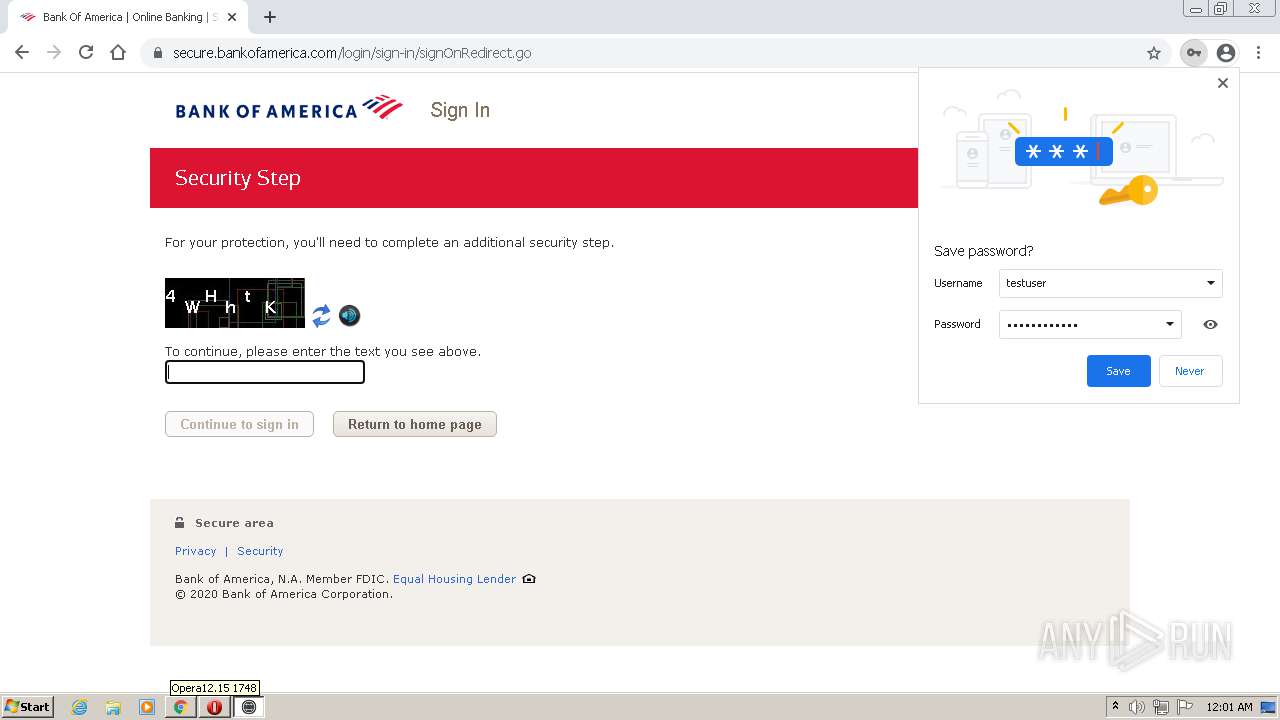Refresh the CAPTCHA image
The height and width of the screenshot is (720, 1280).
pos(321,316)
